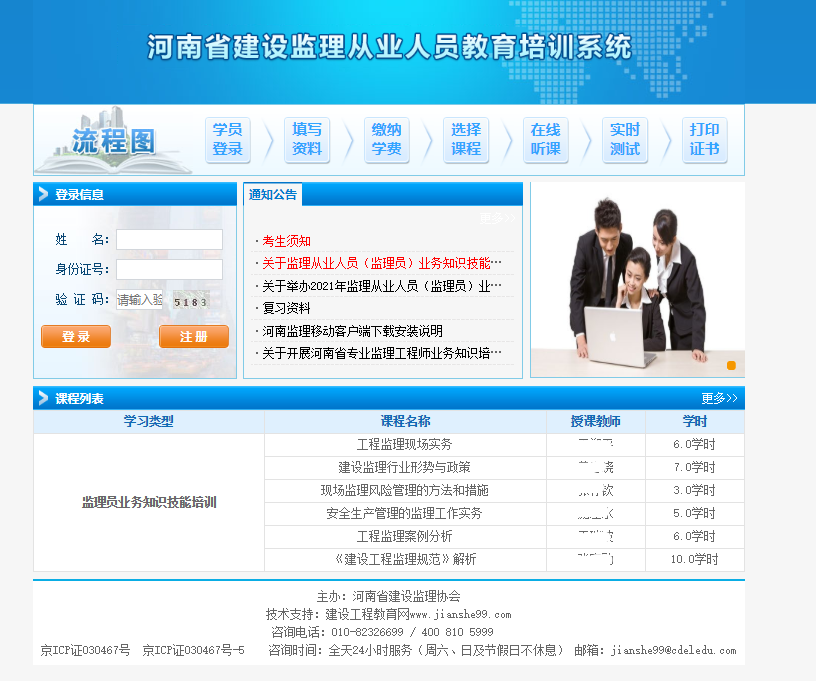Click the 在线听课 flow step icon

pos(546,140)
